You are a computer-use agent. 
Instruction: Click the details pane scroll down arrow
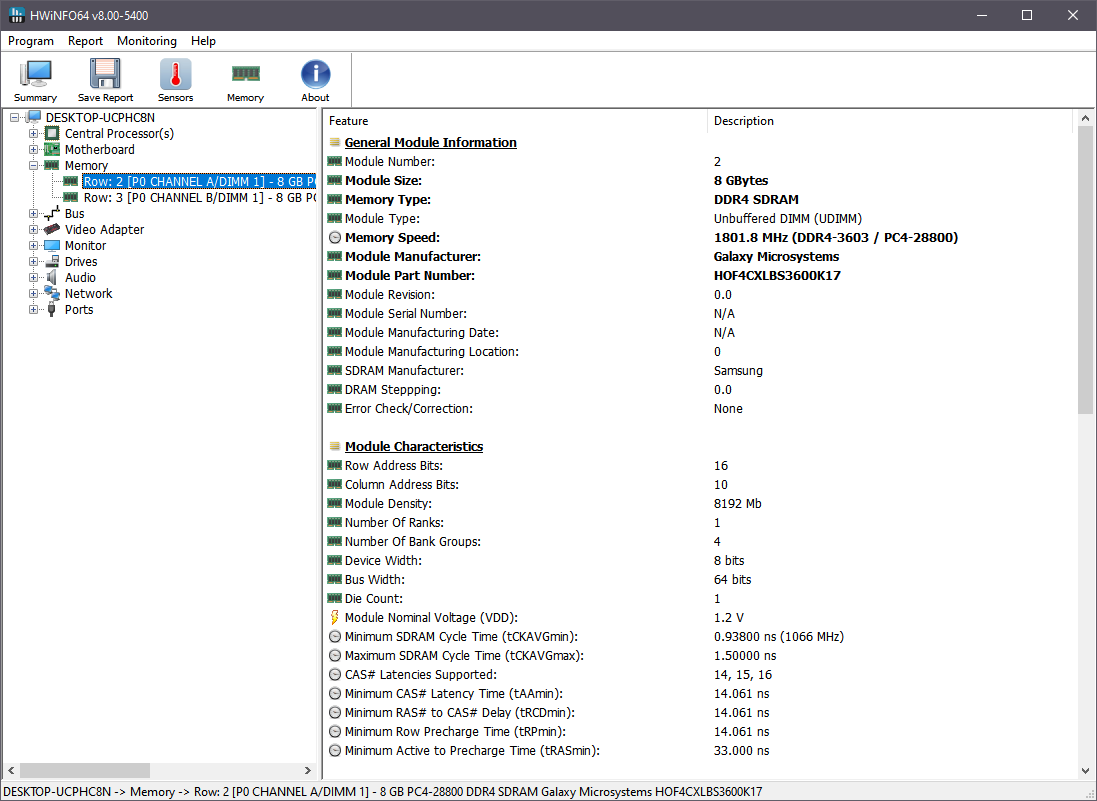point(1085,771)
